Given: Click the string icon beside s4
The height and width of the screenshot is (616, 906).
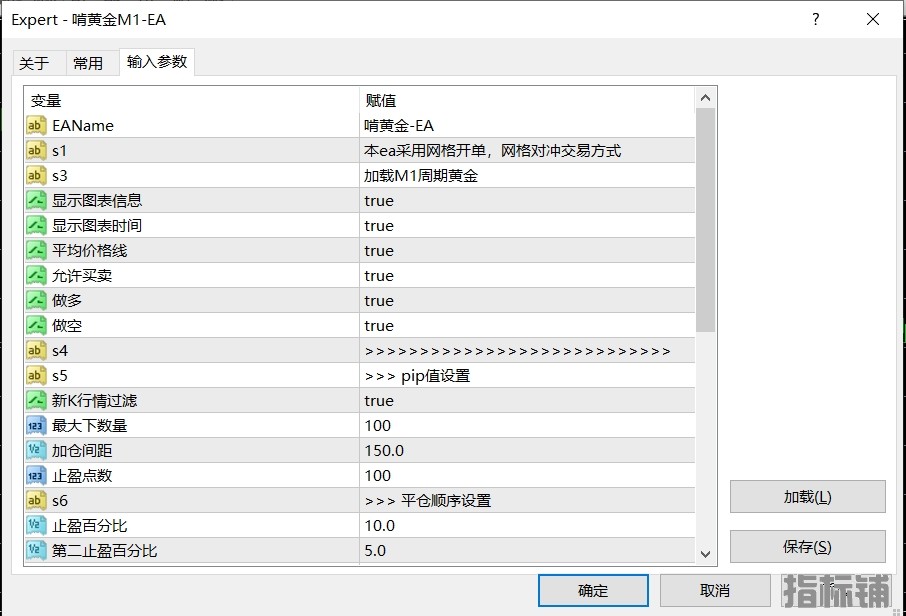Looking at the screenshot, I should click(36, 351).
